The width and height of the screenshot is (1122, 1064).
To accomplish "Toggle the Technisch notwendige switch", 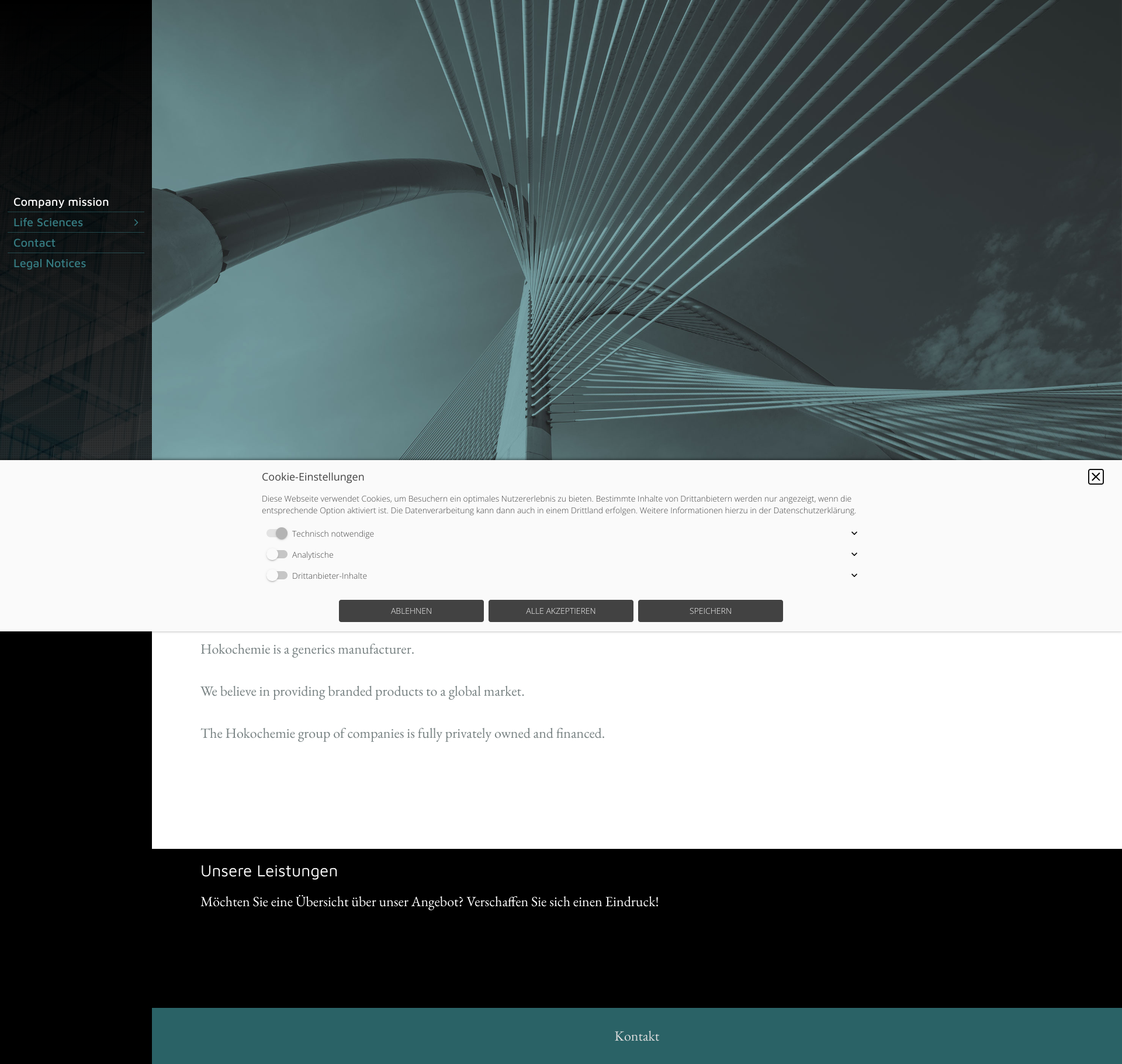I will [x=277, y=533].
